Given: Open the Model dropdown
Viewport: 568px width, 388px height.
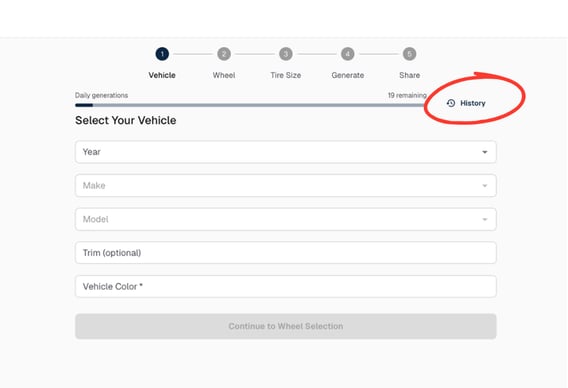Looking at the screenshot, I should 286,219.
